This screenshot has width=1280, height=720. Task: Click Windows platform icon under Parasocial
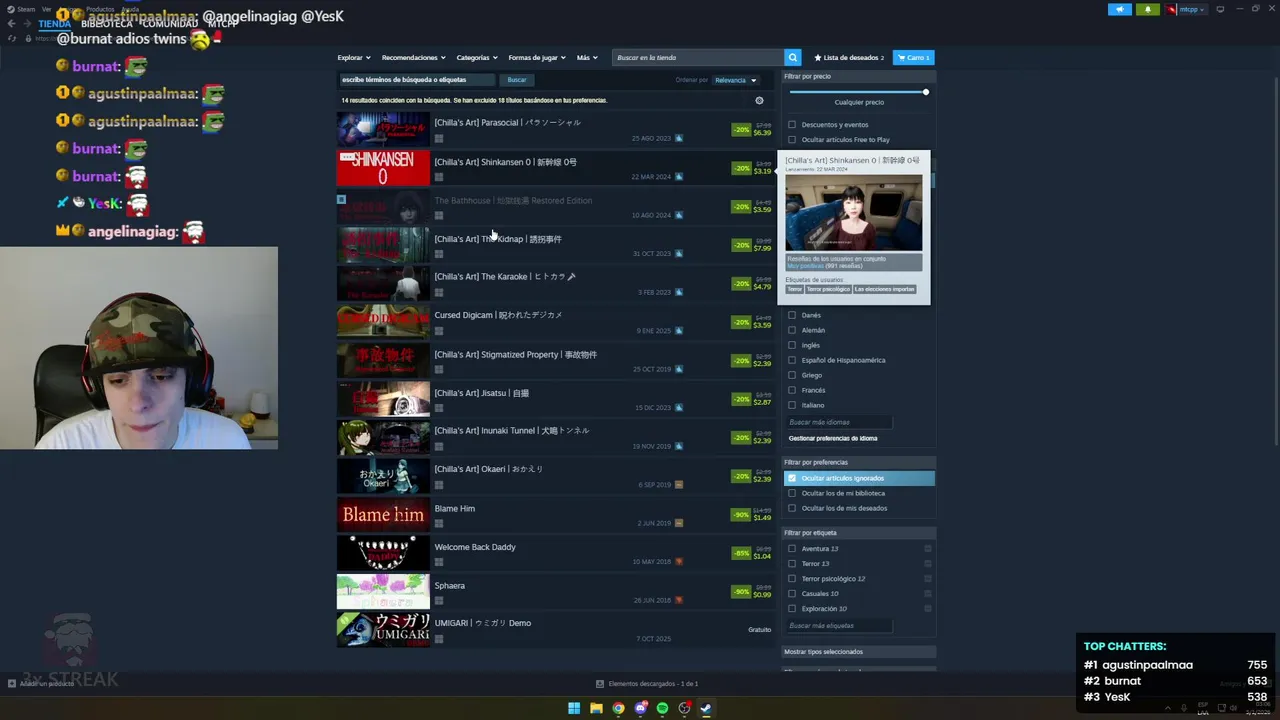point(438,138)
